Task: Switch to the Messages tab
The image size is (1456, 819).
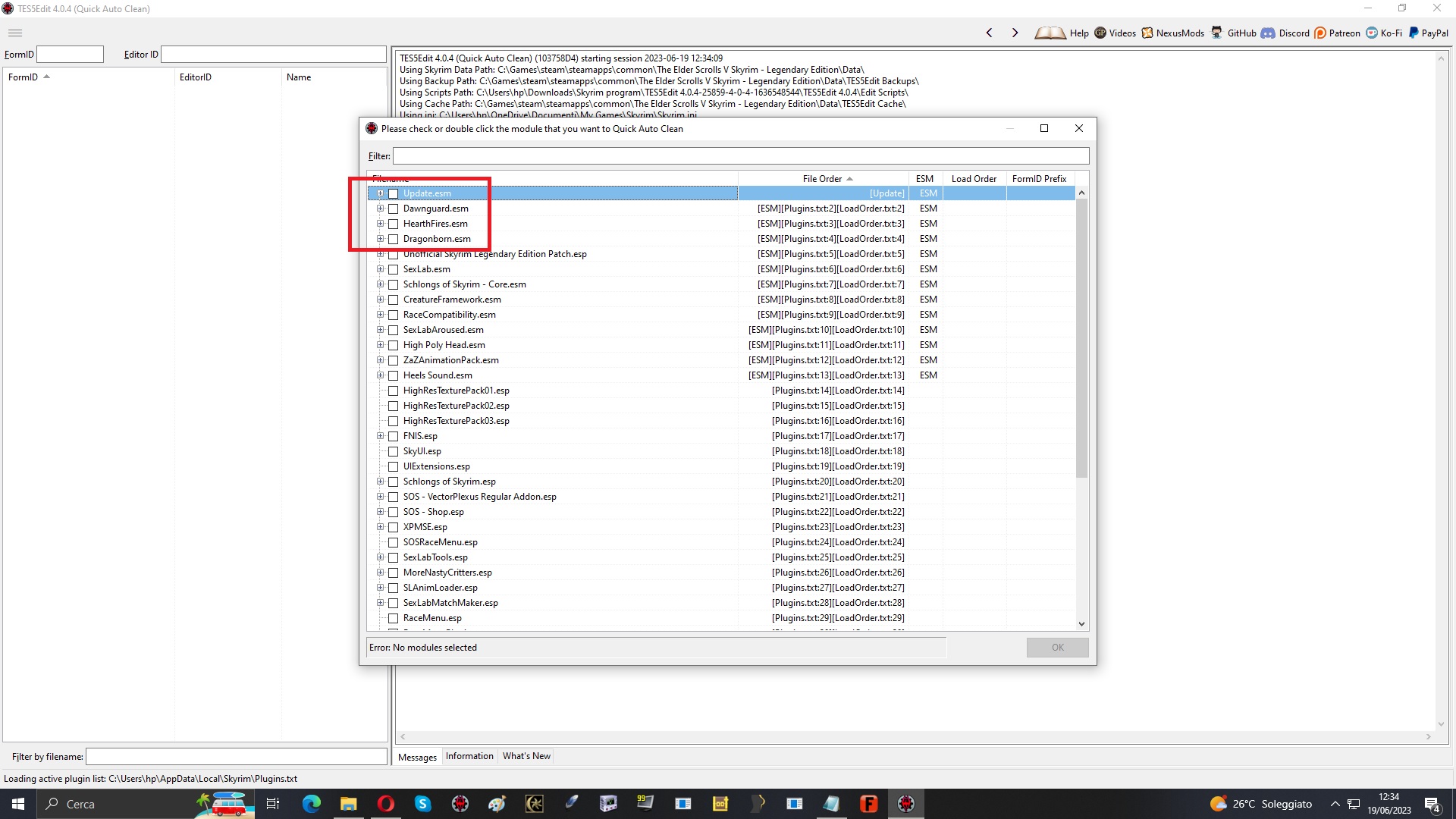Action: click(417, 757)
